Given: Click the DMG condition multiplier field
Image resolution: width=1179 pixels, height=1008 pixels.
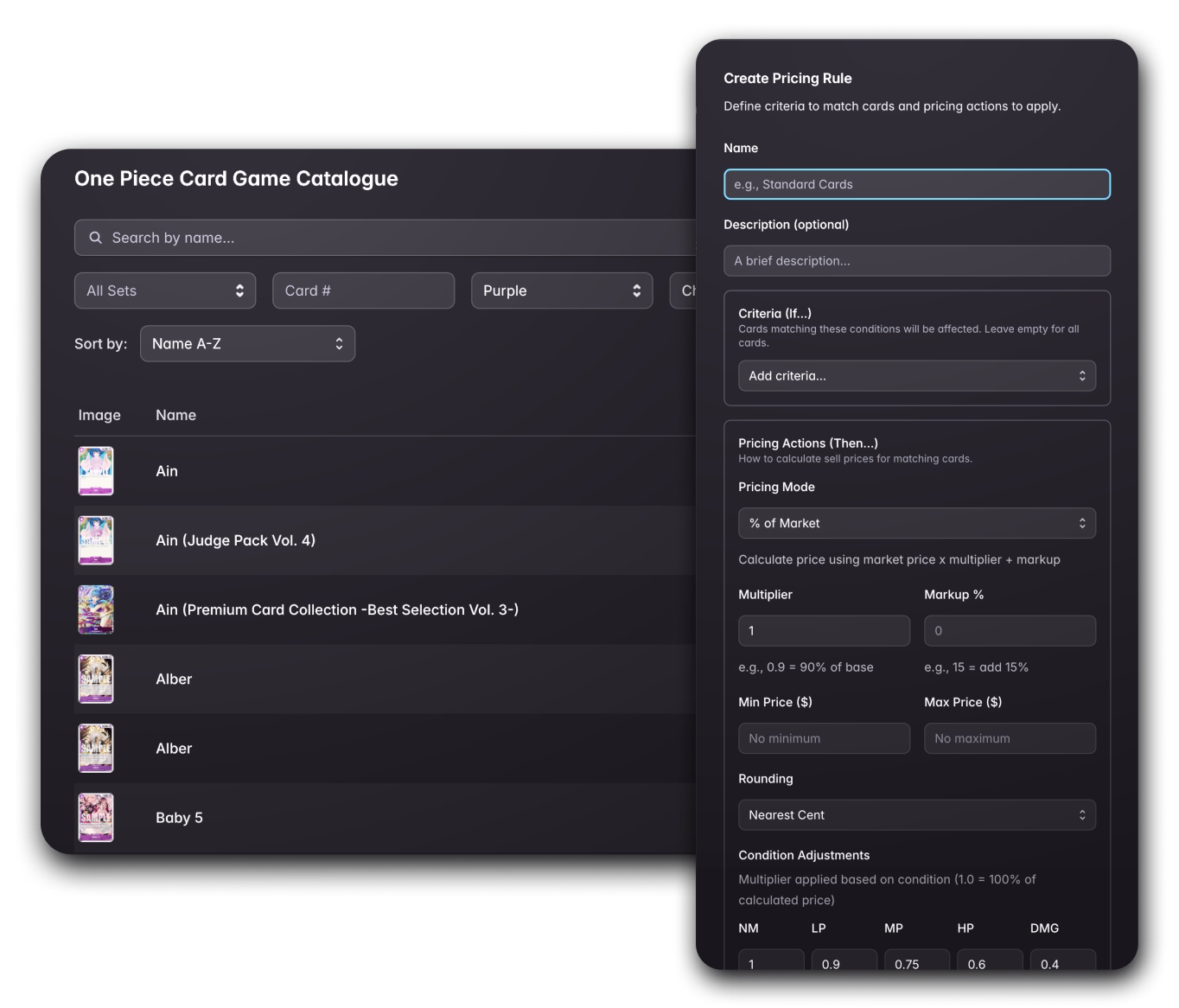Looking at the screenshot, I should (1063, 960).
